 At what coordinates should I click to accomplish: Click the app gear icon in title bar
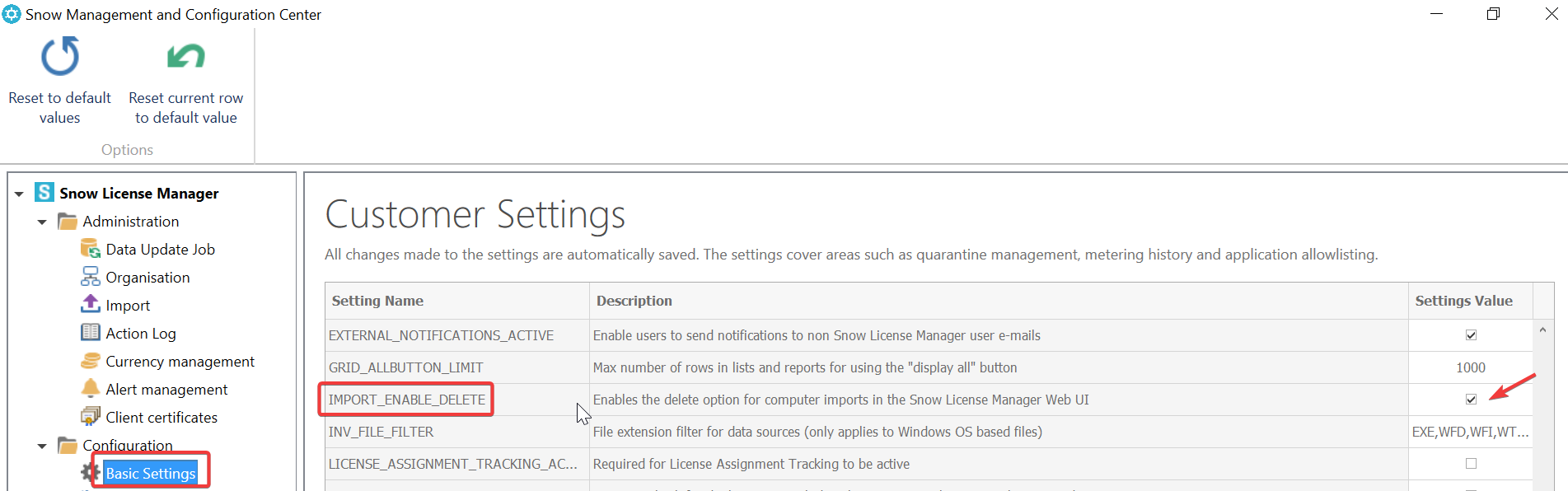pyautogui.click(x=12, y=14)
